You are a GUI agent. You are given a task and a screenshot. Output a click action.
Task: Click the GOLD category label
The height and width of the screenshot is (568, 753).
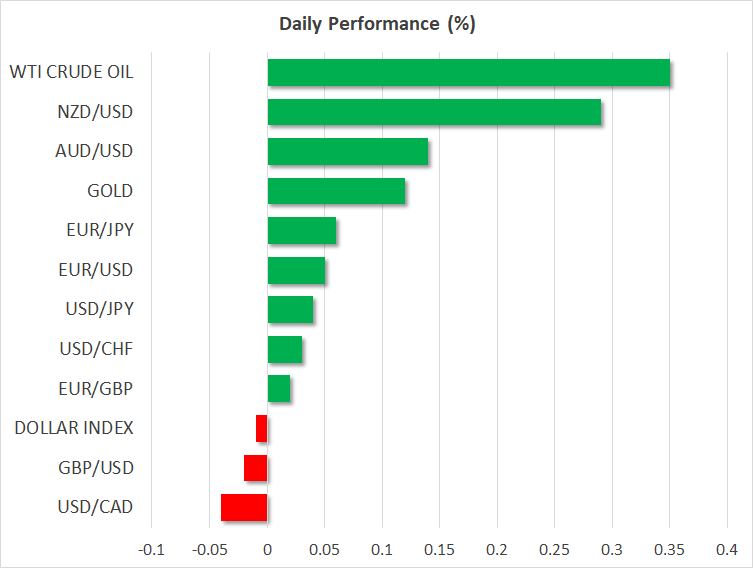click(x=110, y=190)
